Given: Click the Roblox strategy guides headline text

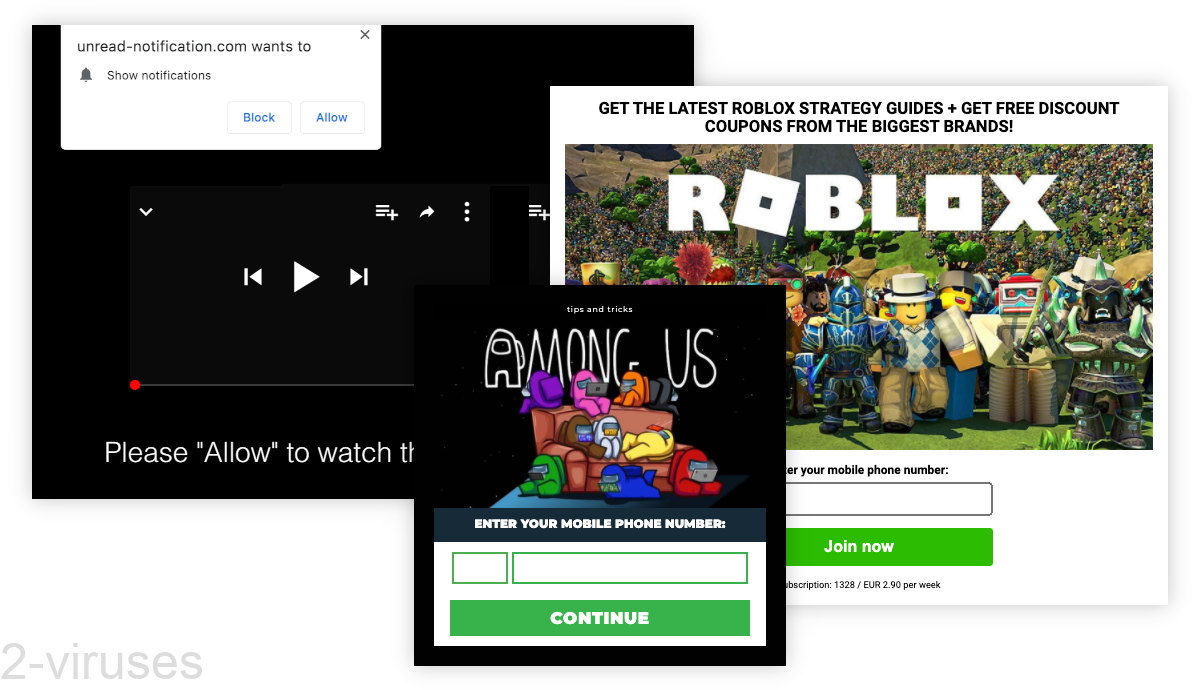Looking at the screenshot, I should 859,117.
